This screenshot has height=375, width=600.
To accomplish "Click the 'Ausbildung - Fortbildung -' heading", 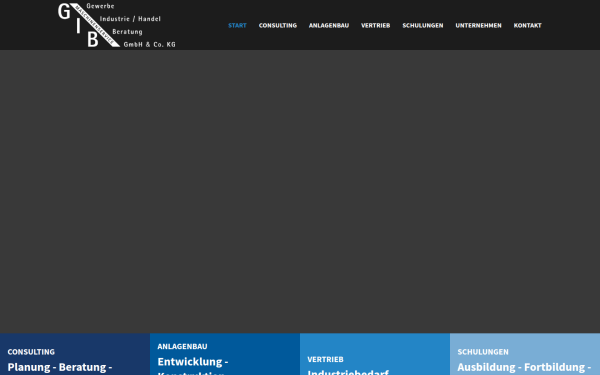I will point(524,367).
